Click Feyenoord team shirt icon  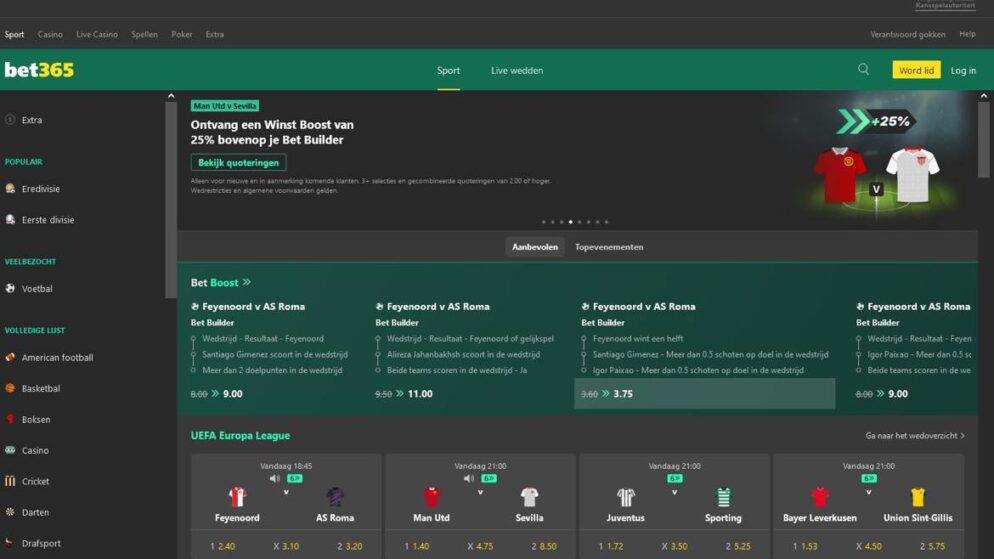(237, 497)
